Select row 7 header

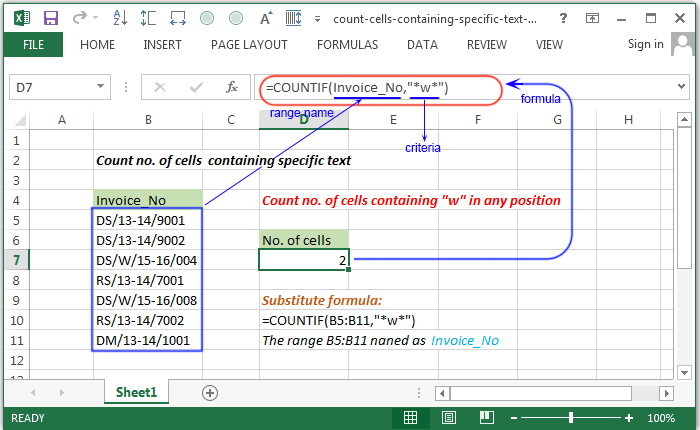[x=17, y=260]
